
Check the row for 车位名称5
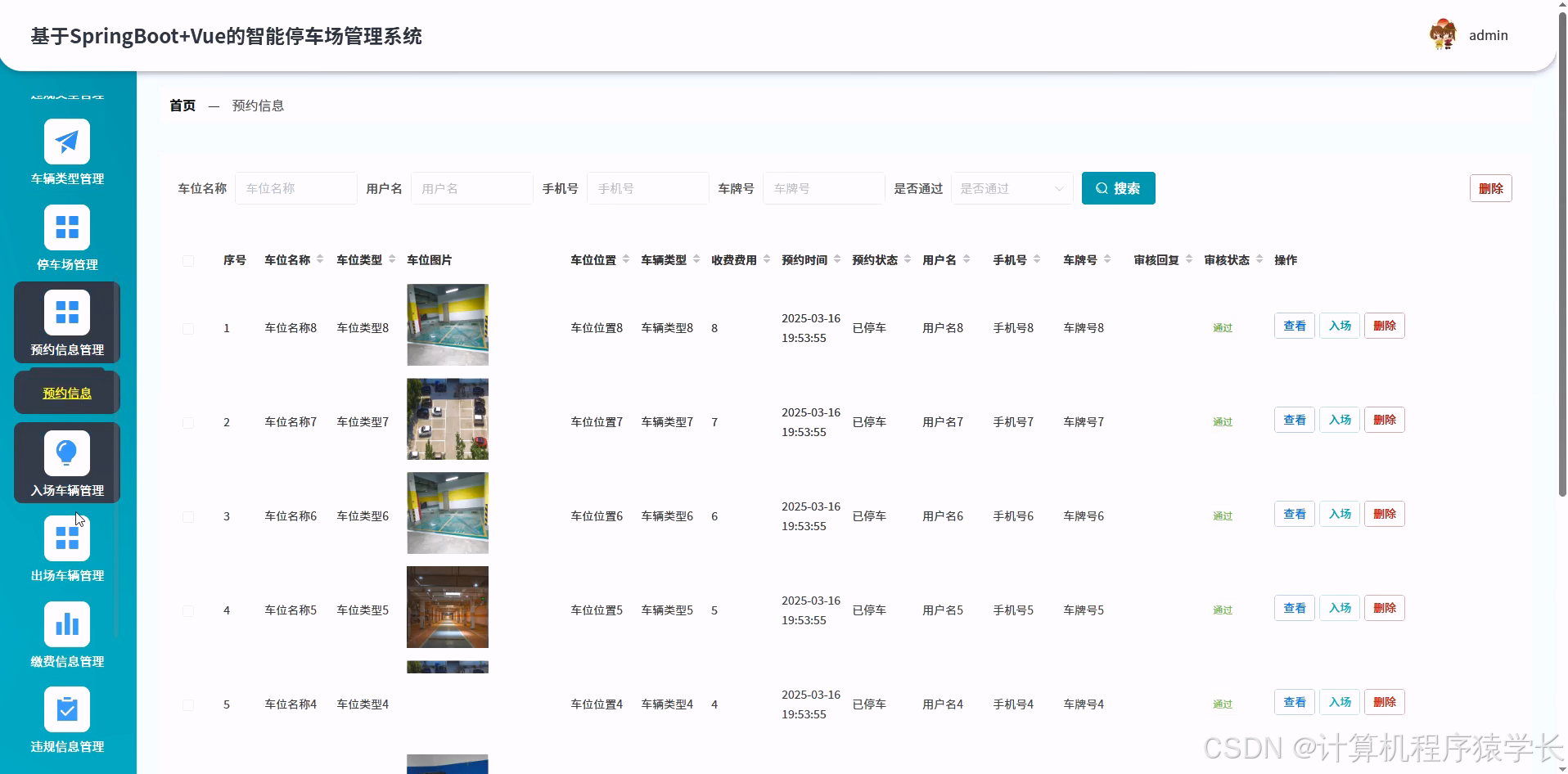tap(188, 611)
